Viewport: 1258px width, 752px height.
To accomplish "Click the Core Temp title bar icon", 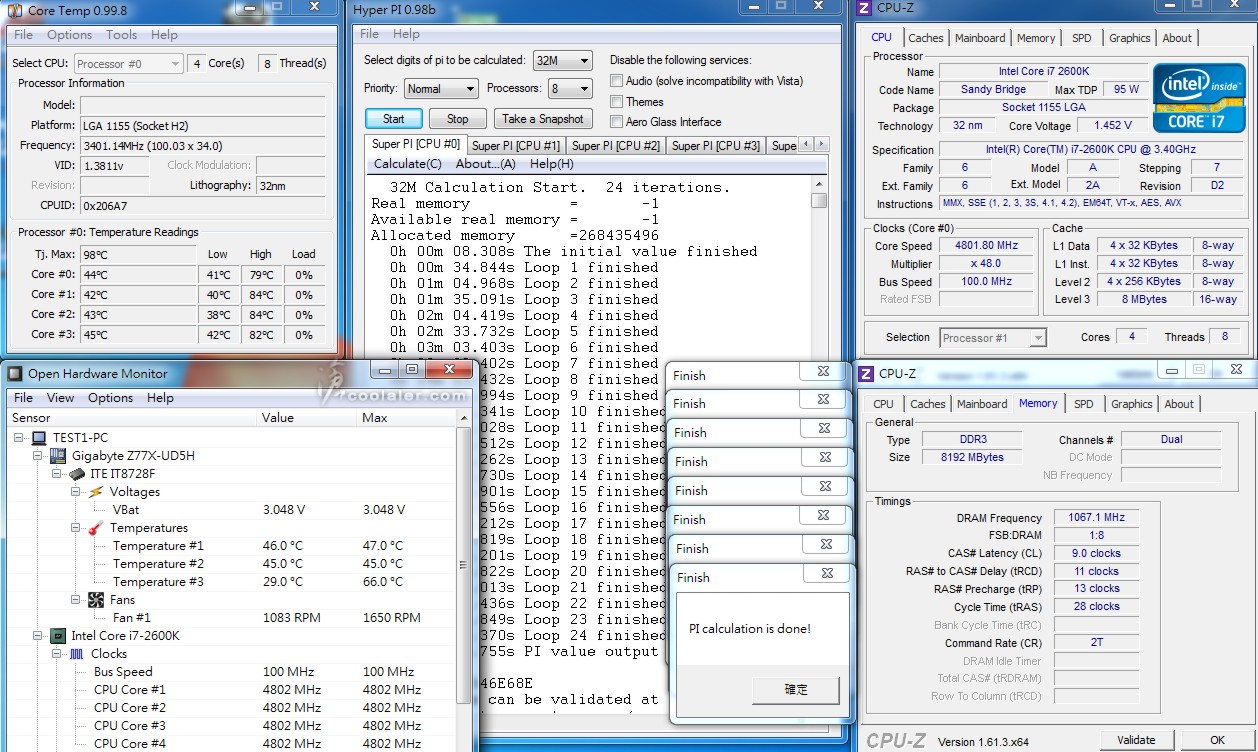I will tap(15, 10).
